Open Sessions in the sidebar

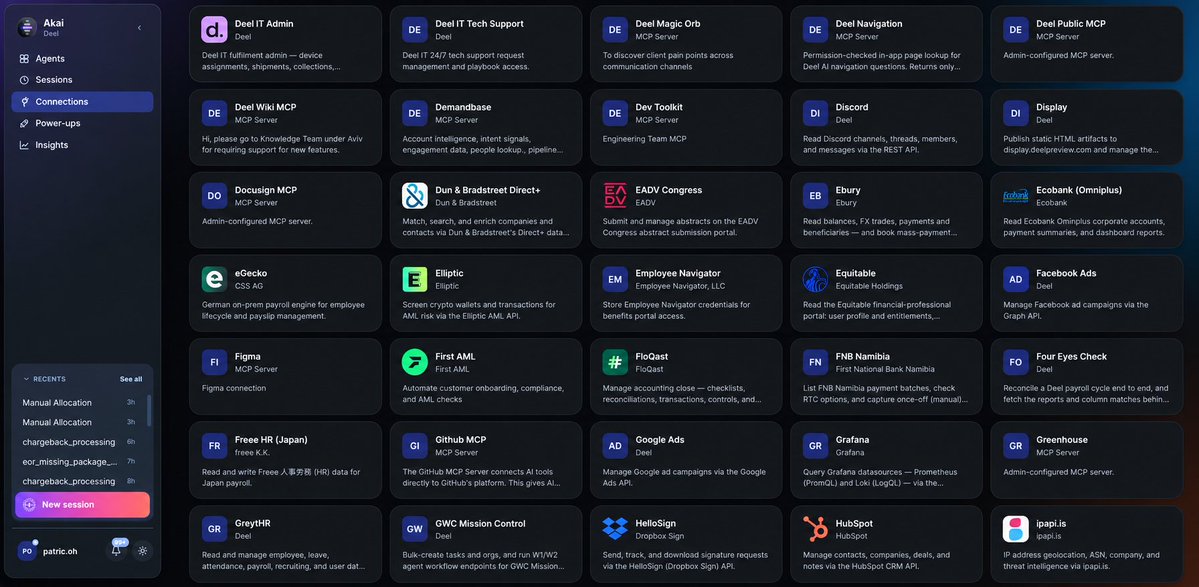click(x=82, y=80)
